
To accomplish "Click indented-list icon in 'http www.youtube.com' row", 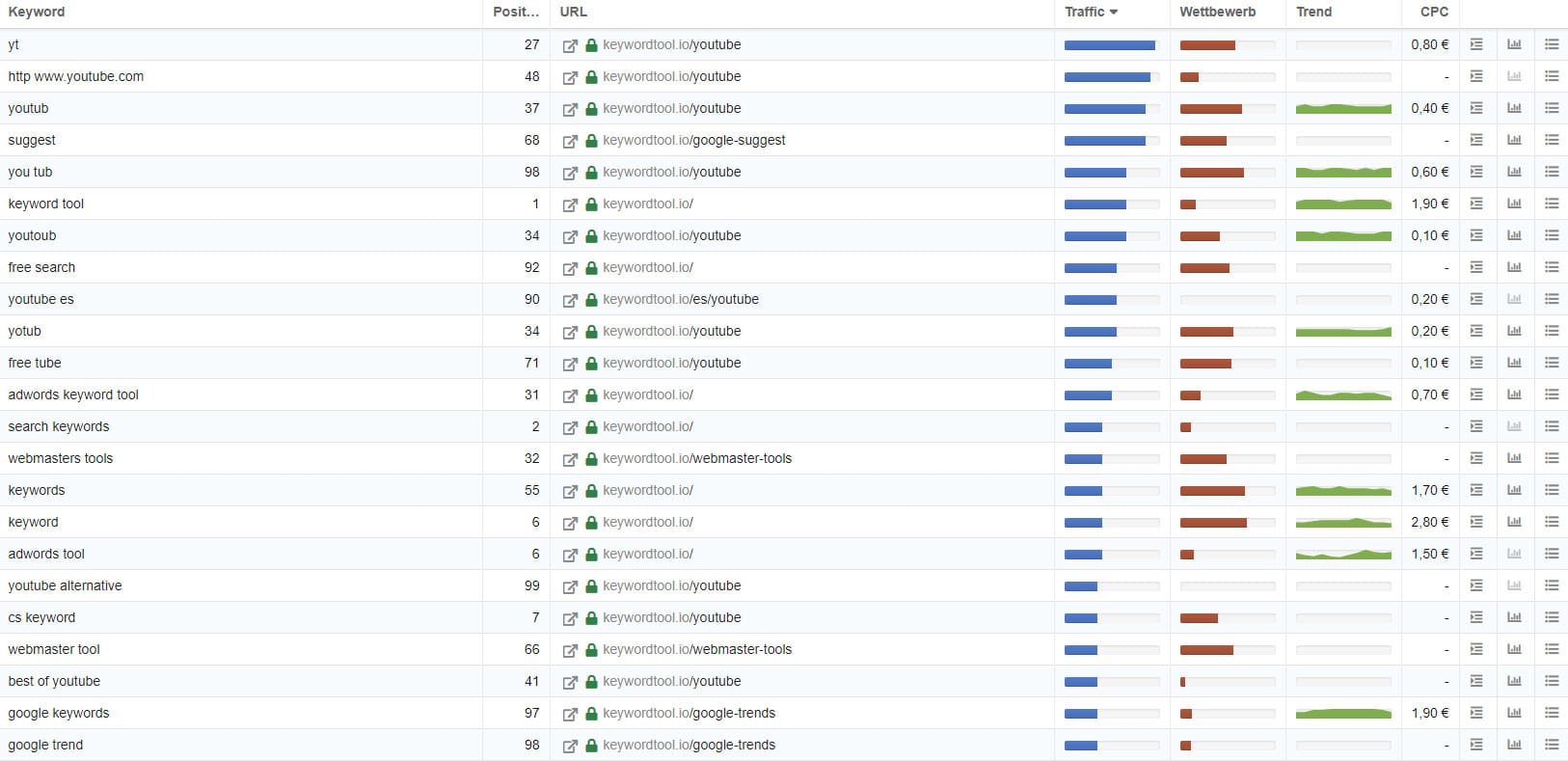I will pyautogui.click(x=1476, y=76).
